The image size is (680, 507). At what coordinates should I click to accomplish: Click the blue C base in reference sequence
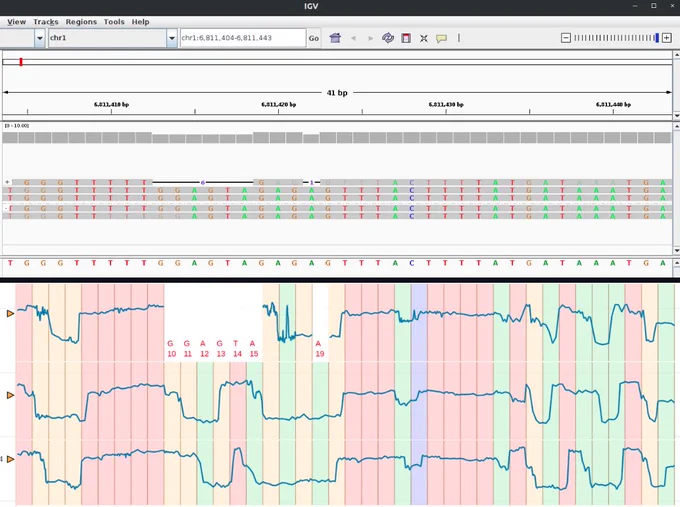coord(412,263)
